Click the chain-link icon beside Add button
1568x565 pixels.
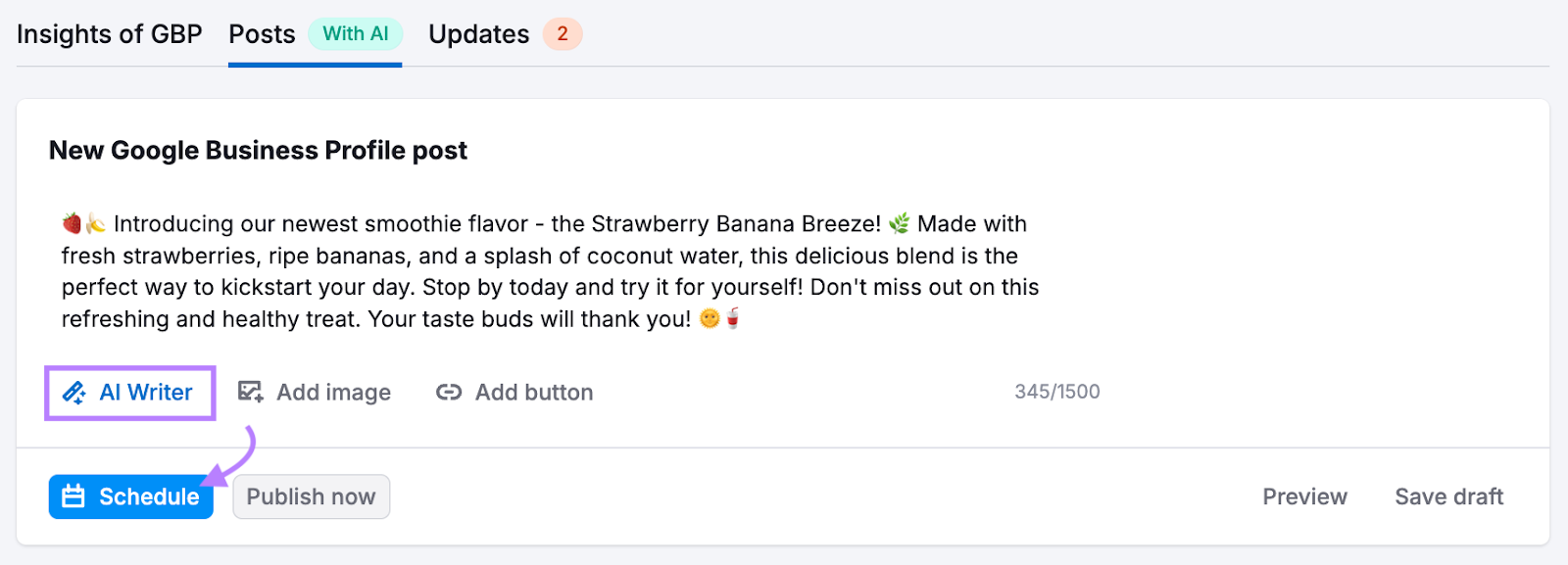click(x=449, y=392)
